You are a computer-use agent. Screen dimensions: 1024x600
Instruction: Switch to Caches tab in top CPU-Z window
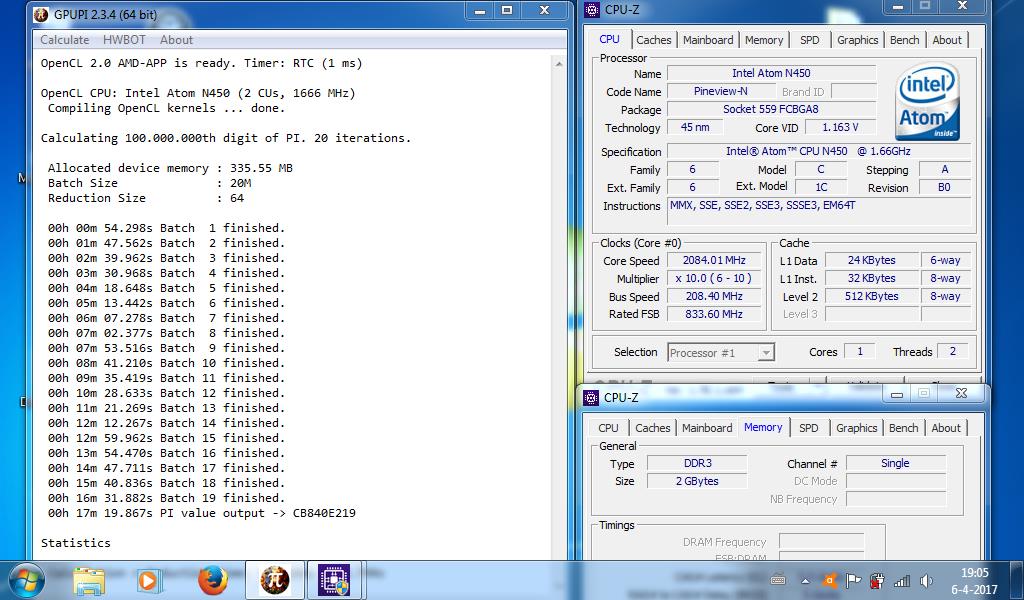point(654,40)
